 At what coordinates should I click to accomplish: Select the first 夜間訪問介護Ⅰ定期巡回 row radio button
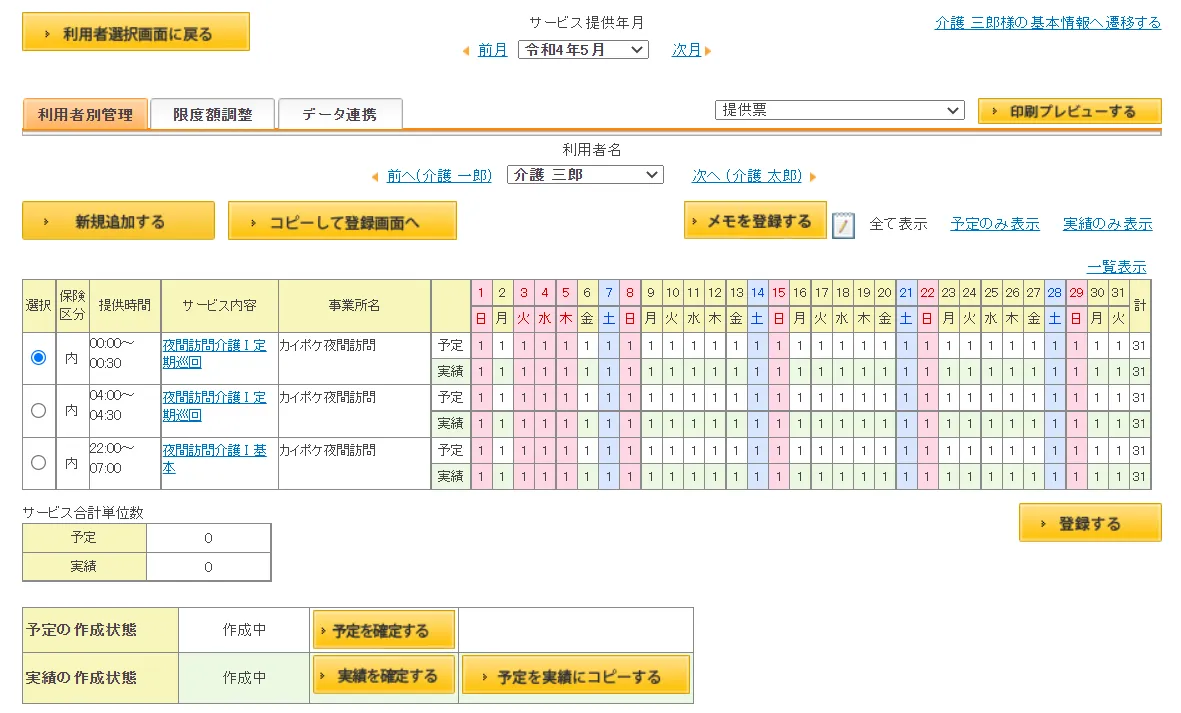[37, 357]
